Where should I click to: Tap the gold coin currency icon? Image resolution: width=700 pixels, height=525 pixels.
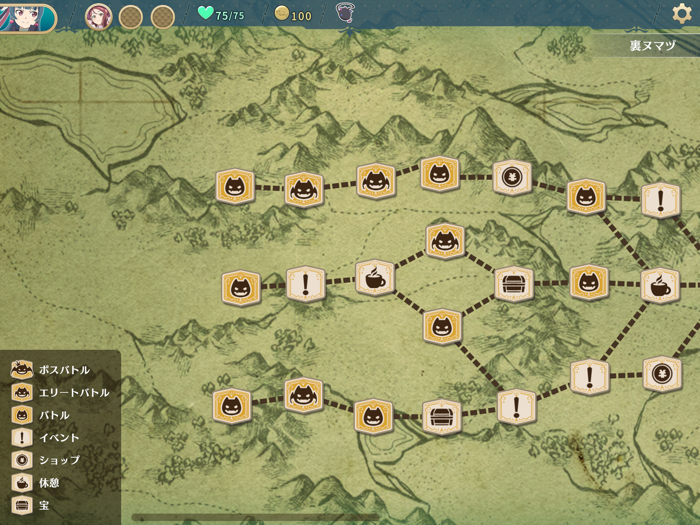[282, 14]
